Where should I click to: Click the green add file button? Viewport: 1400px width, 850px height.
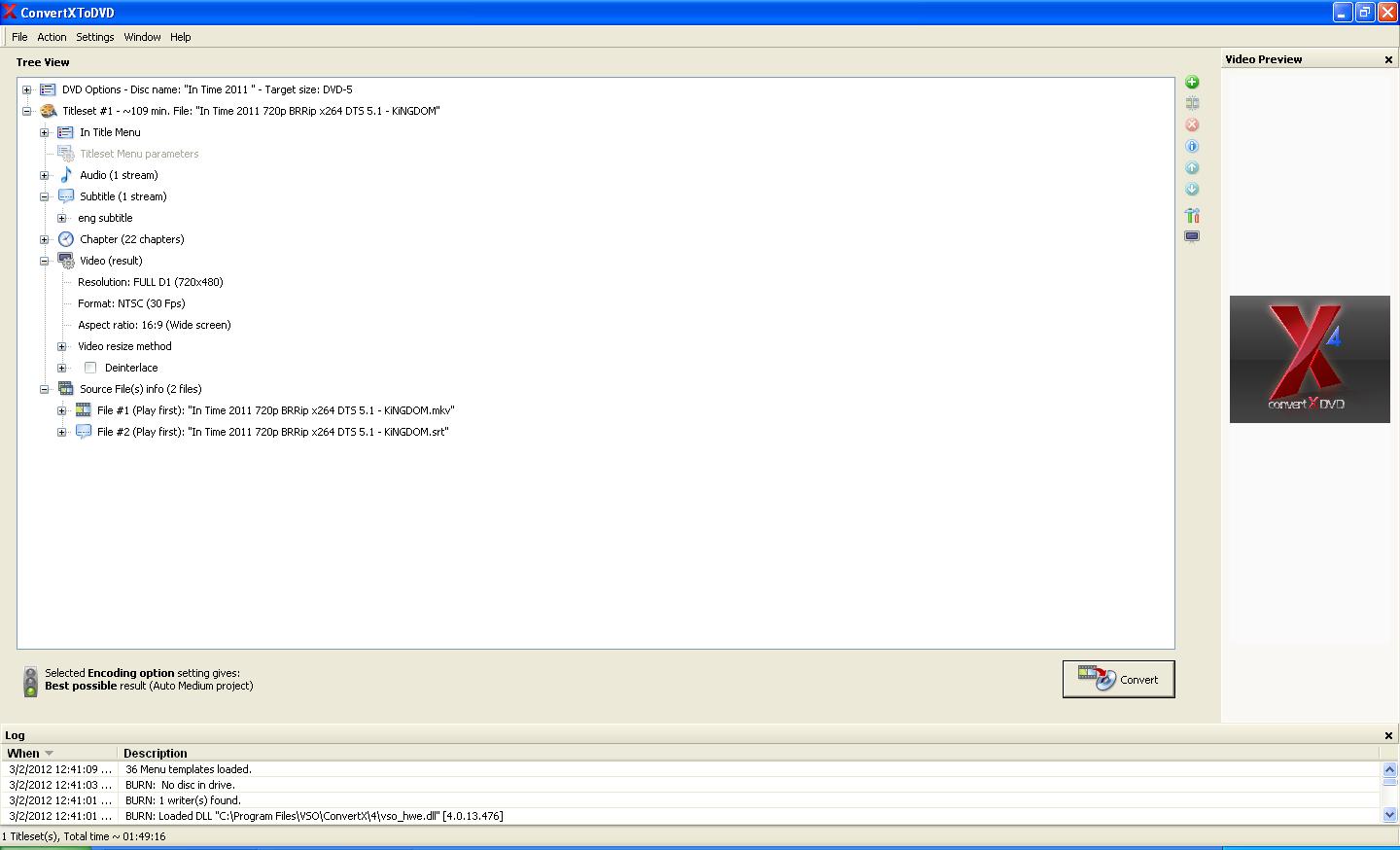tap(1192, 82)
